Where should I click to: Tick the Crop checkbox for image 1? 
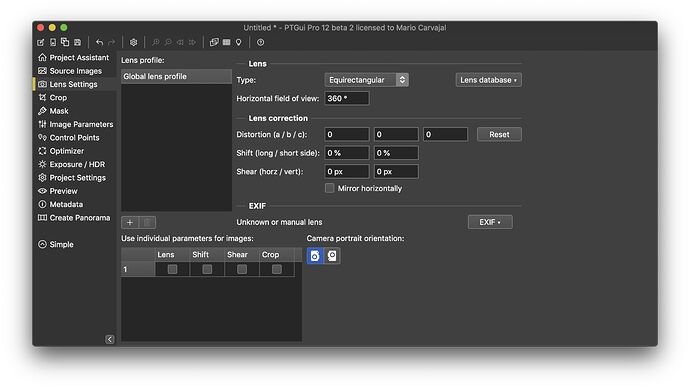tap(277, 269)
